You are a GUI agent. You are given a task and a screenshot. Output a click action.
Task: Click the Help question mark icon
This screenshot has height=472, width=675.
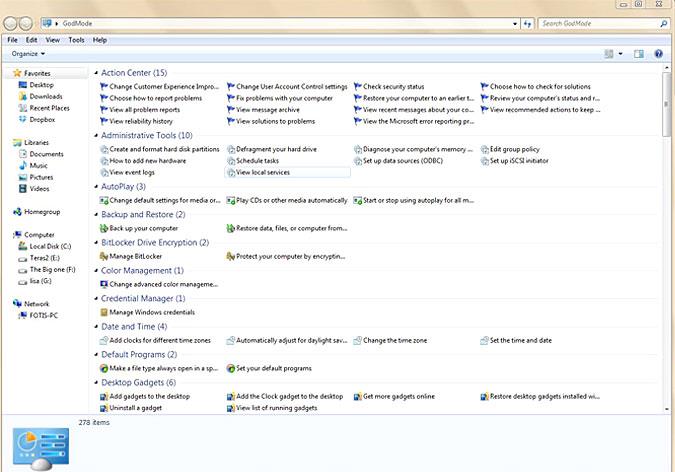point(658,54)
